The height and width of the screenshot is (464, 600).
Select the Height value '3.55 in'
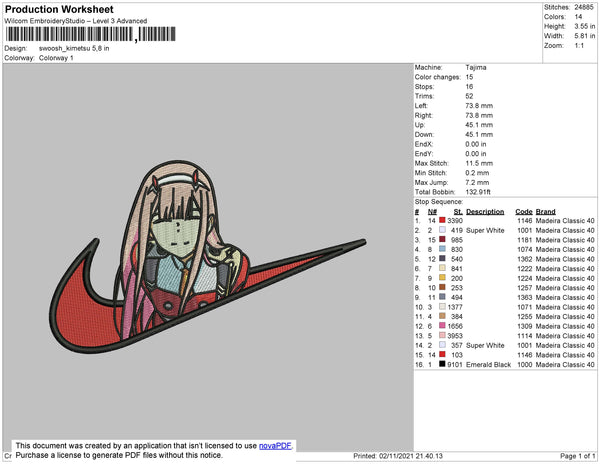tap(584, 26)
